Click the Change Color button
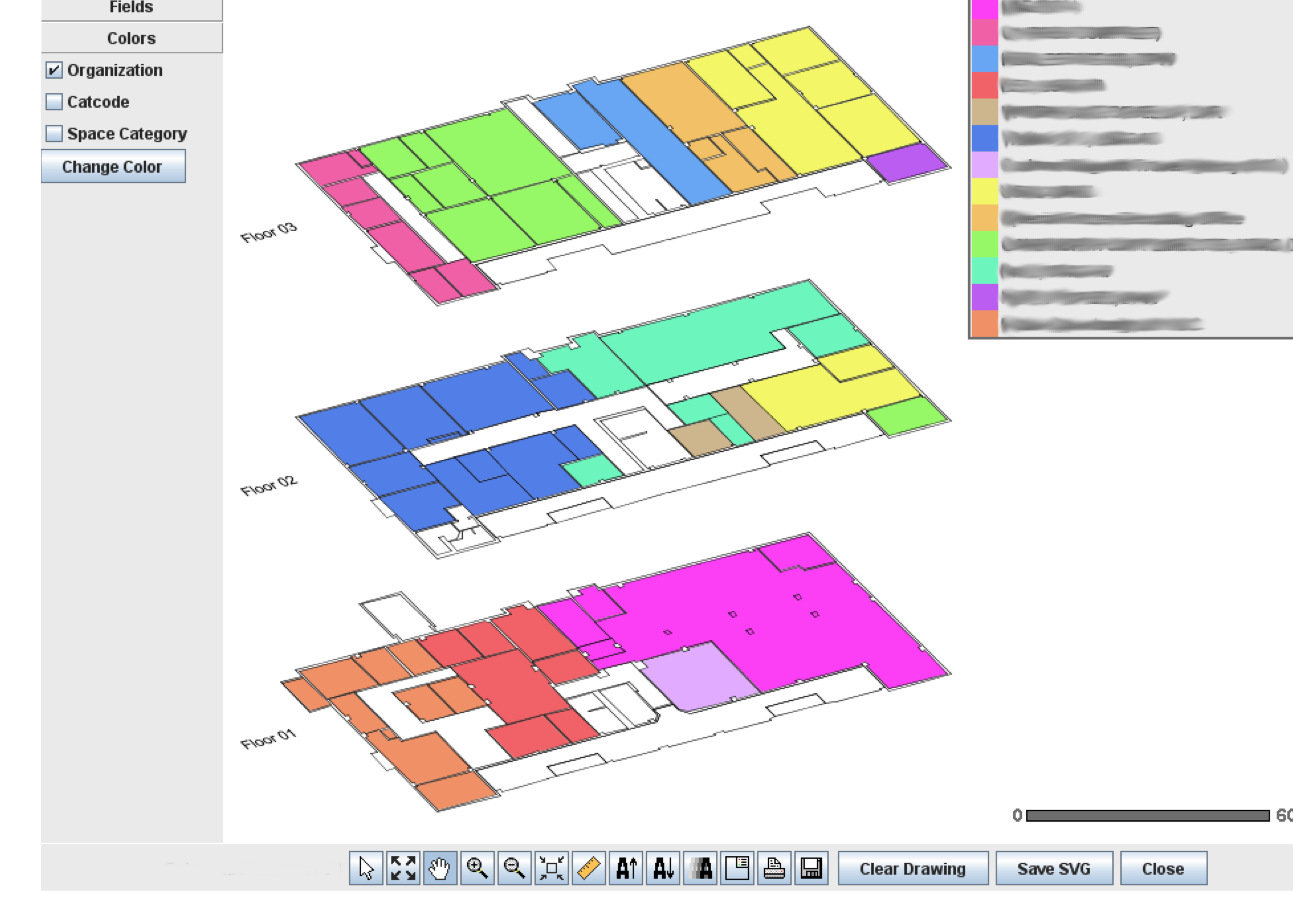This screenshot has width=1293, height=902. pyautogui.click(x=113, y=167)
